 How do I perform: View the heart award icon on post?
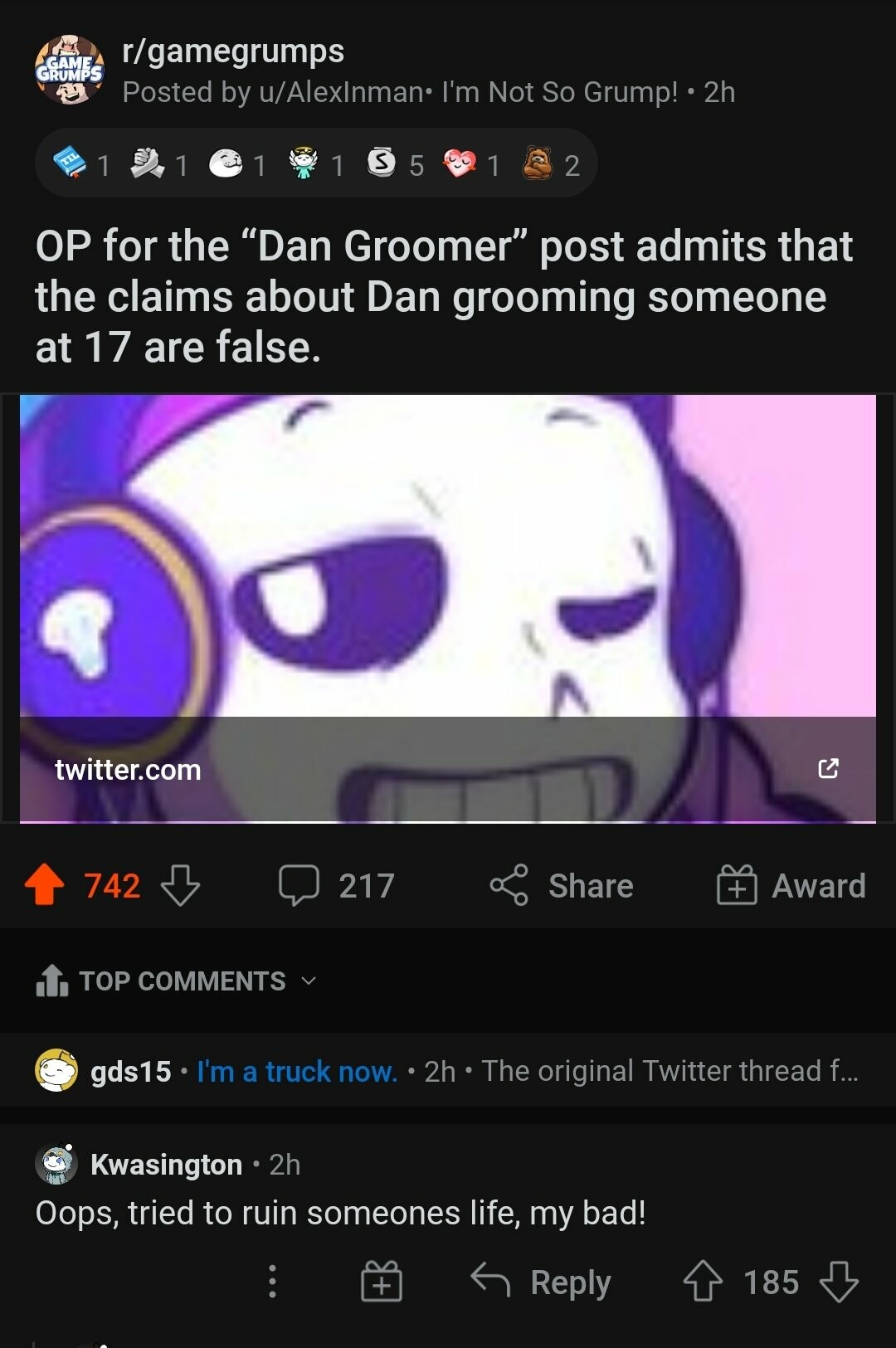coord(459,163)
